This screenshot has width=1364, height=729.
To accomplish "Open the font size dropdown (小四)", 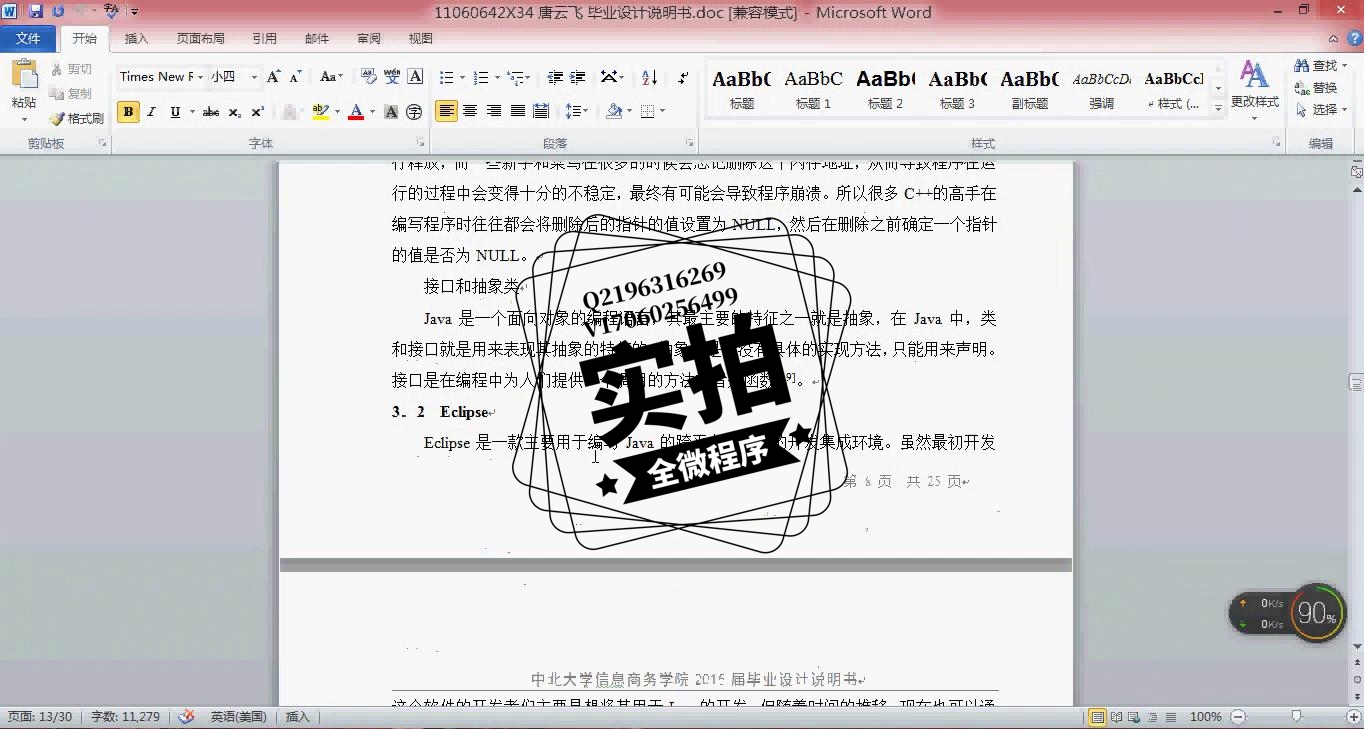I will click(254, 77).
